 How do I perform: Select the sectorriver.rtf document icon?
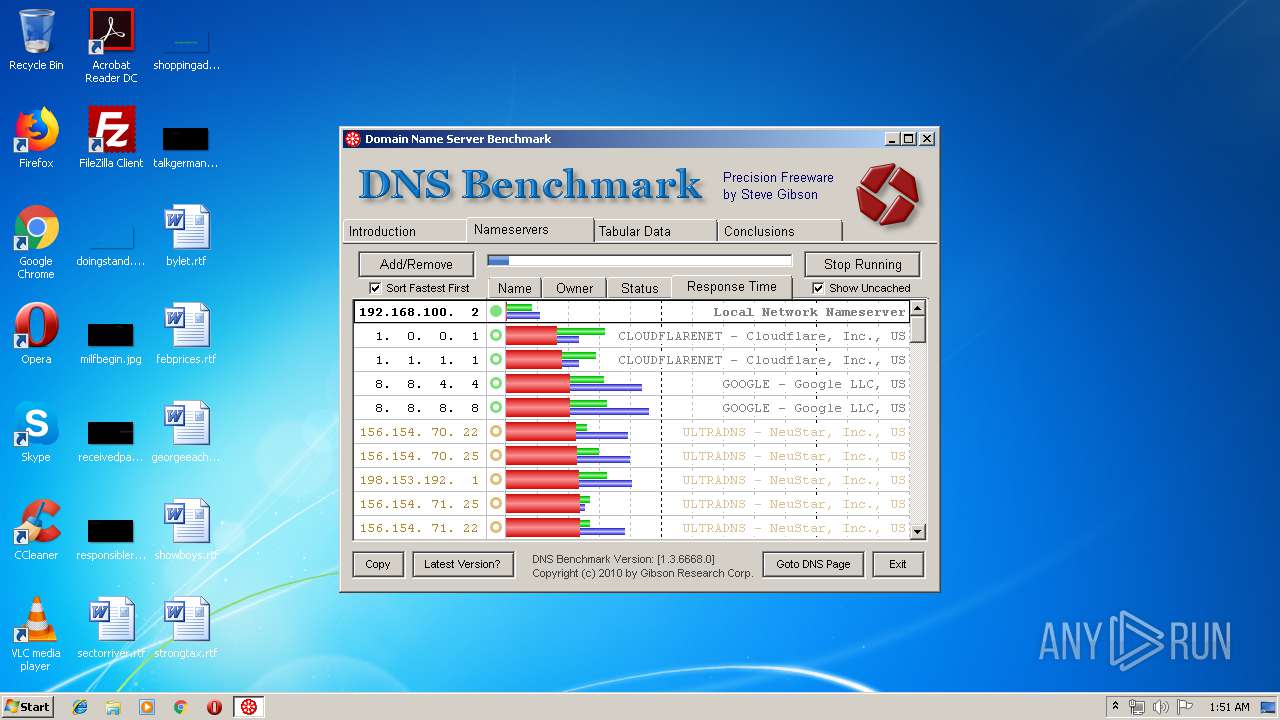tap(111, 629)
